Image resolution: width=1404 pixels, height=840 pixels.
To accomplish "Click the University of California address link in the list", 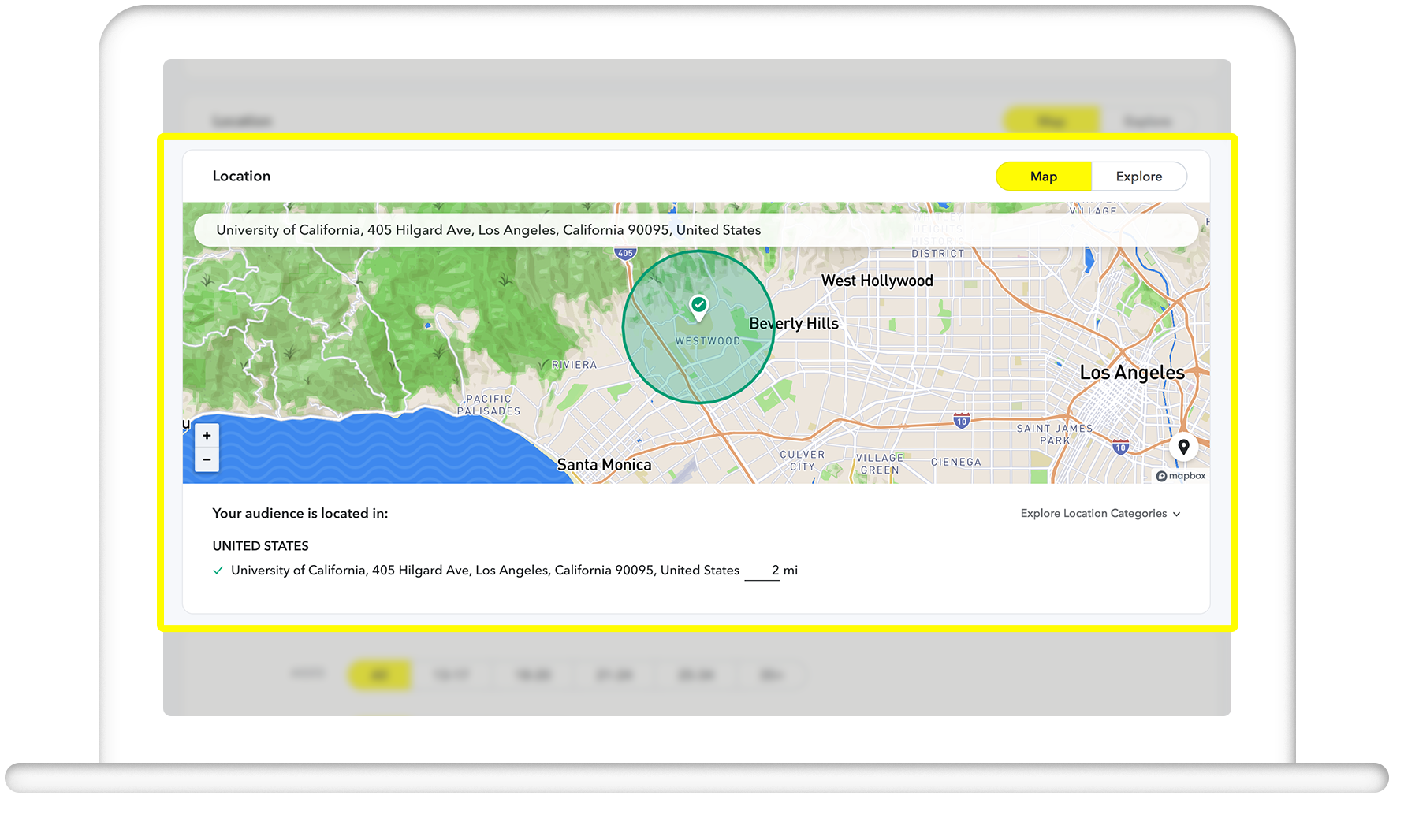I will point(484,570).
